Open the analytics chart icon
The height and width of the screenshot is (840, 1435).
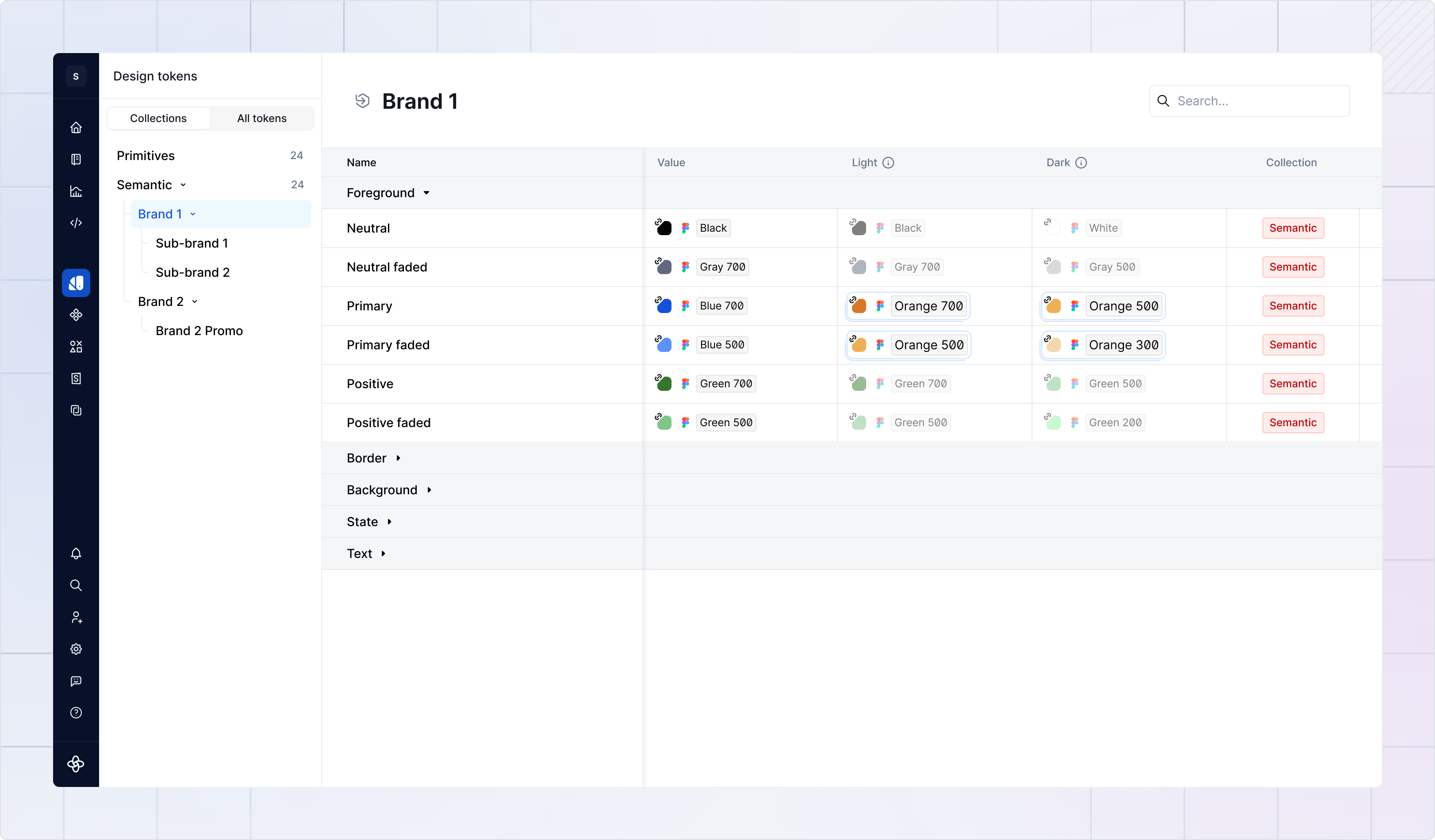(x=76, y=191)
